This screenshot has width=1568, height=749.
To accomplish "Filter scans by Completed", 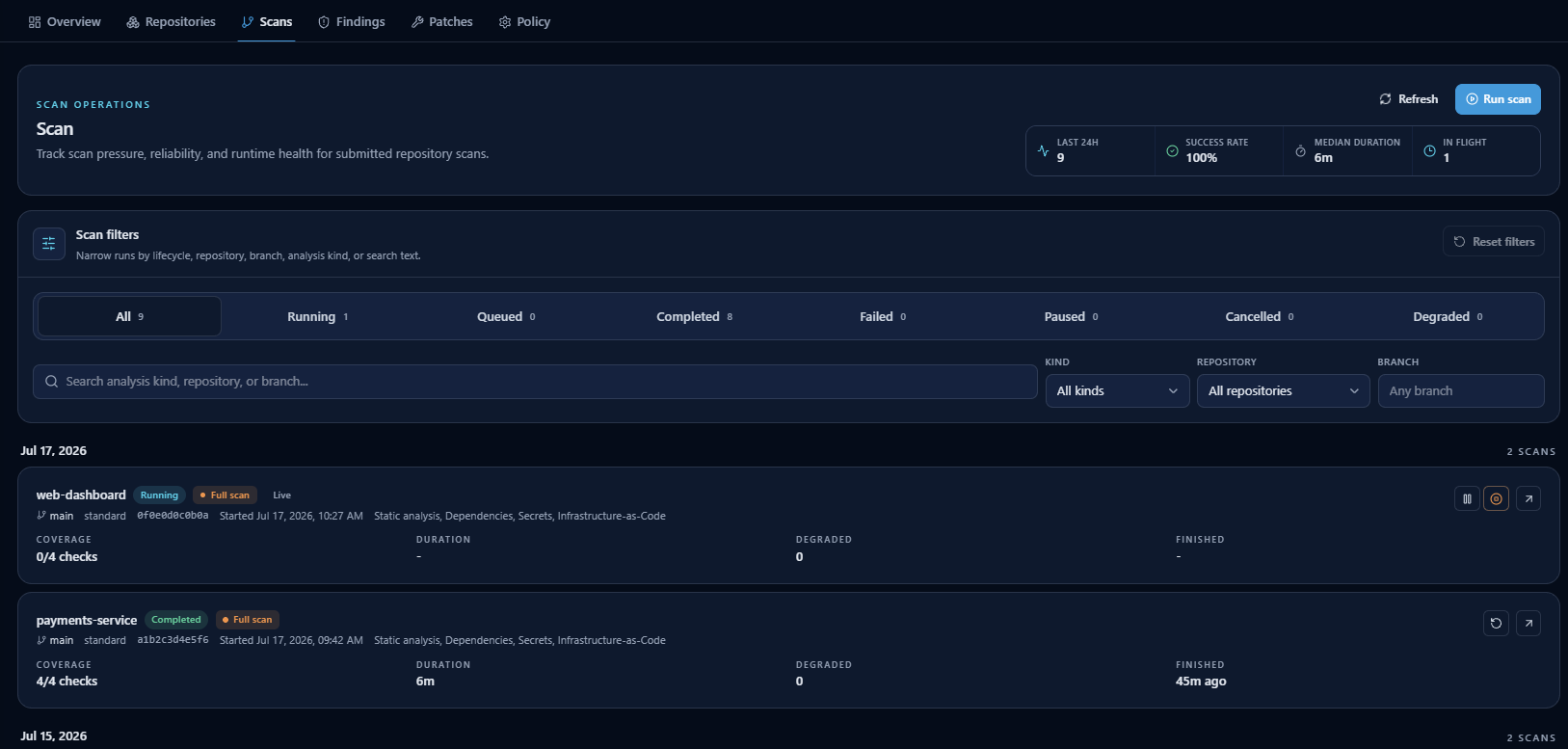I will [x=695, y=316].
